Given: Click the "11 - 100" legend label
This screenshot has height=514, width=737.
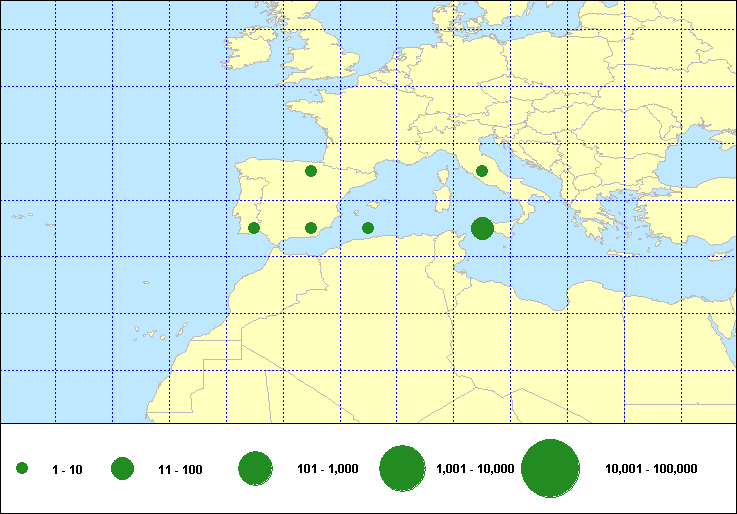Looking at the screenshot, I should [x=180, y=469].
